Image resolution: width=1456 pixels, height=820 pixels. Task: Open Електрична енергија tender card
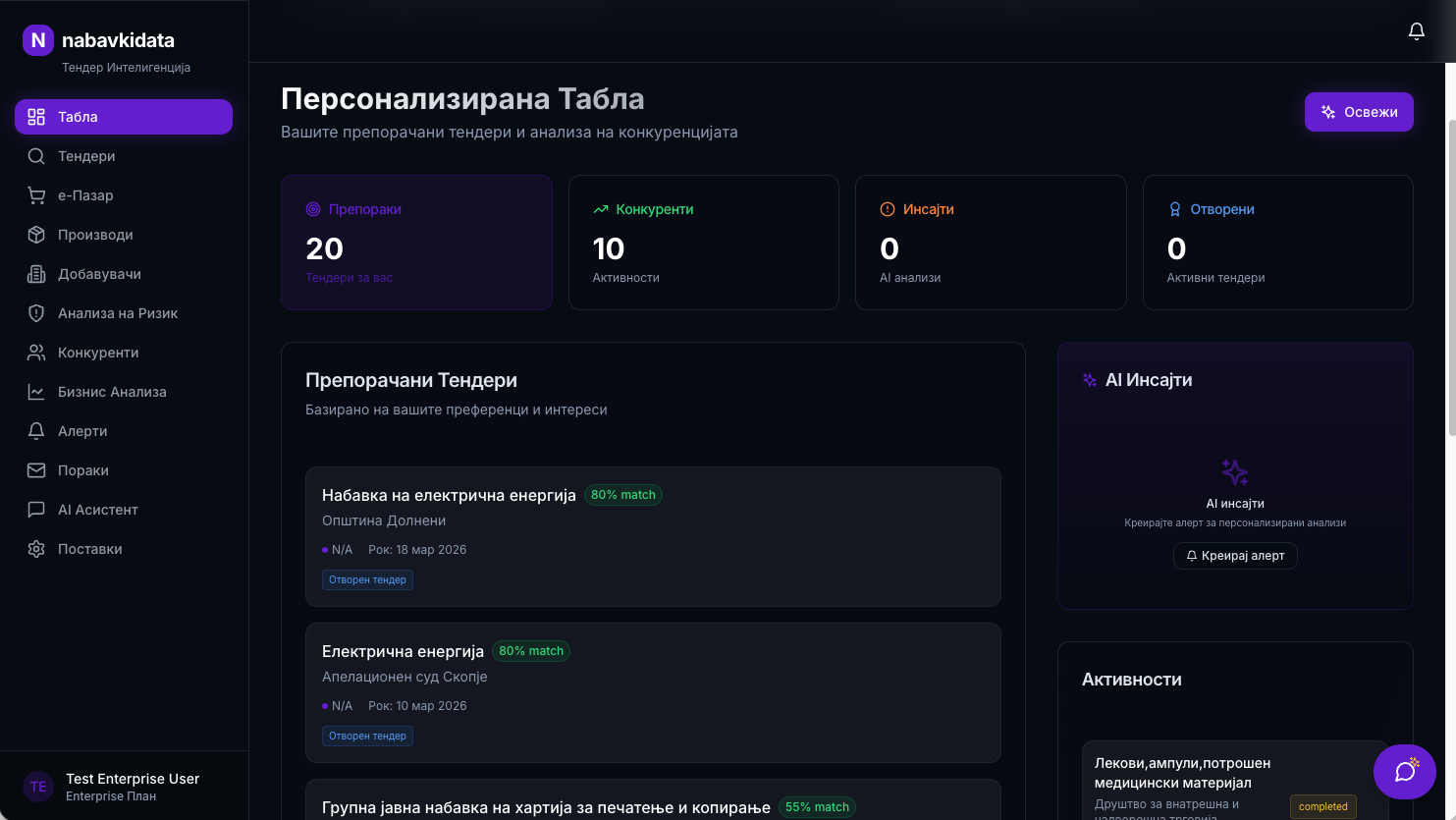coord(653,692)
